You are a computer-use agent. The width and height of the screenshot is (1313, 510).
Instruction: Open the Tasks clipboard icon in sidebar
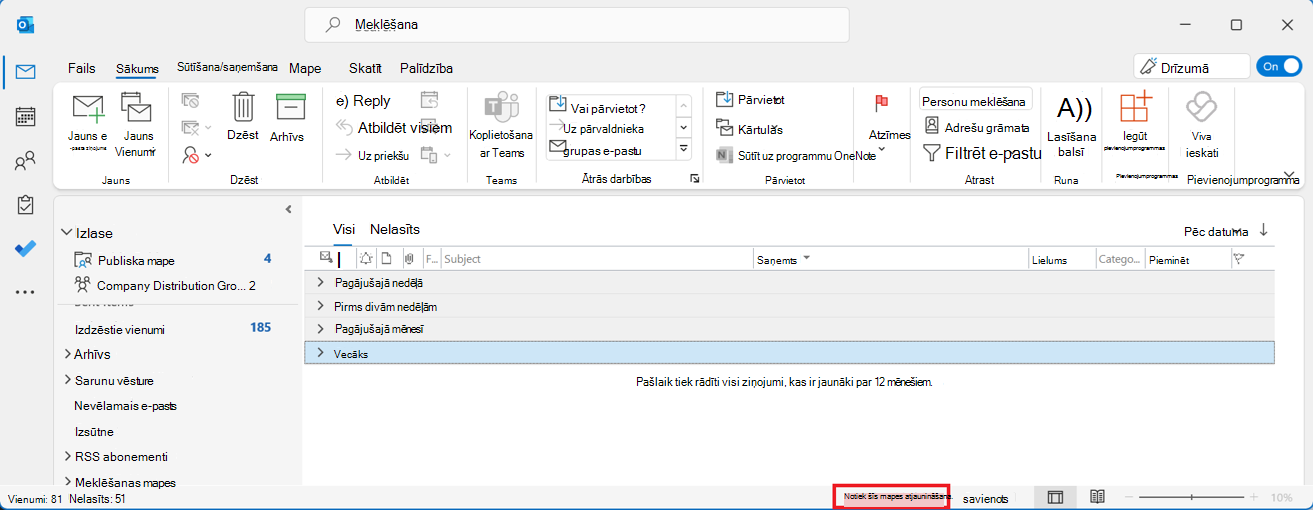point(26,205)
